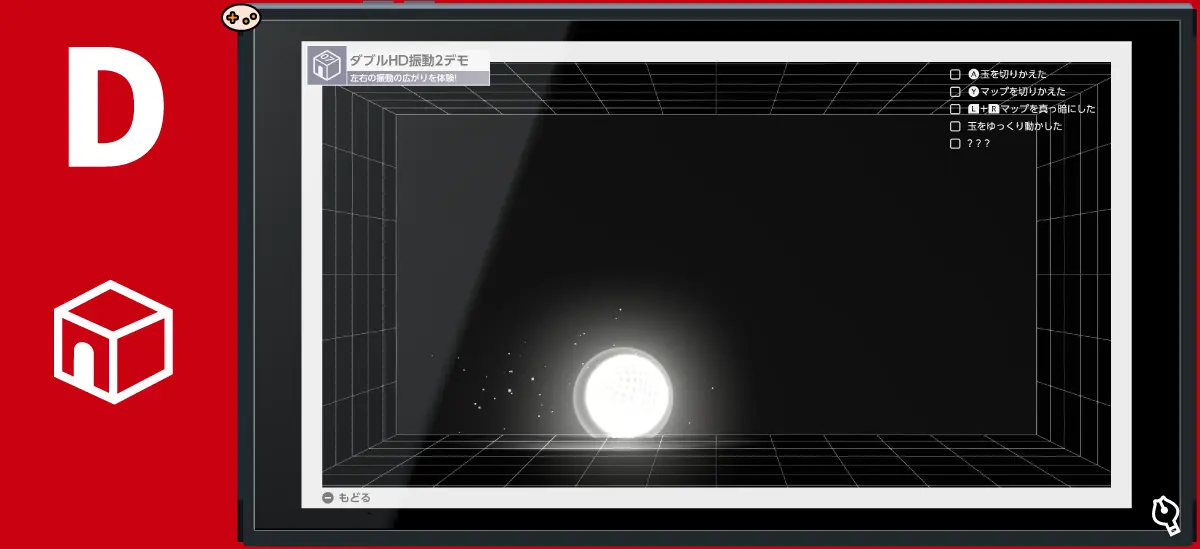
Task: Click the large letter D on red panel
Action: click(115, 107)
